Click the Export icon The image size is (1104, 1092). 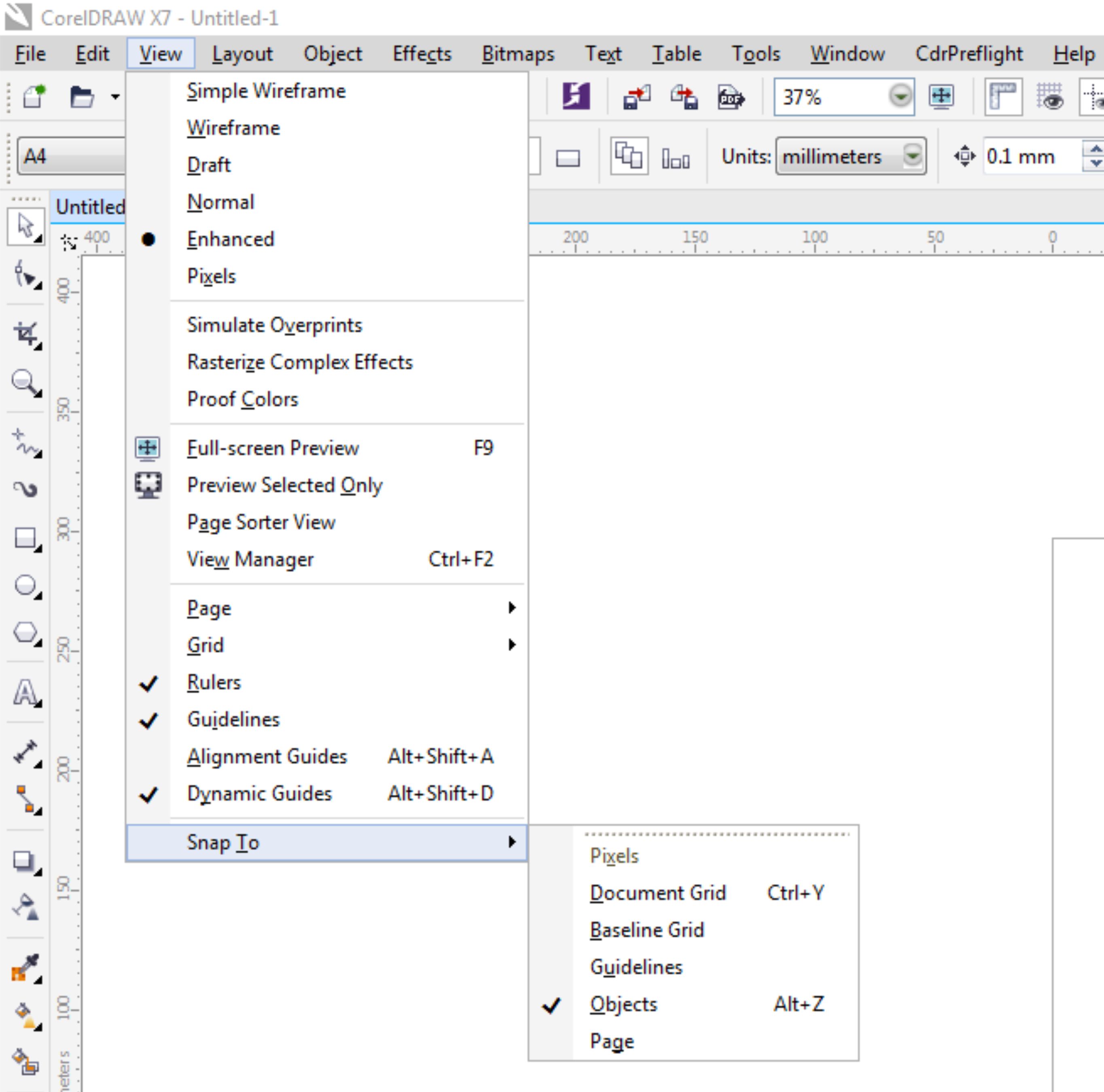pyautogui.click(x=684, y=97)
